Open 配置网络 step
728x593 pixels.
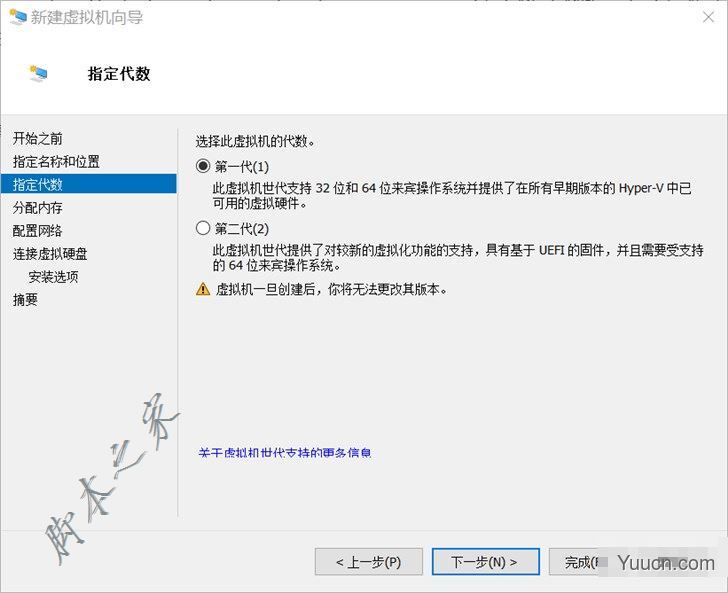pos(38,231)
